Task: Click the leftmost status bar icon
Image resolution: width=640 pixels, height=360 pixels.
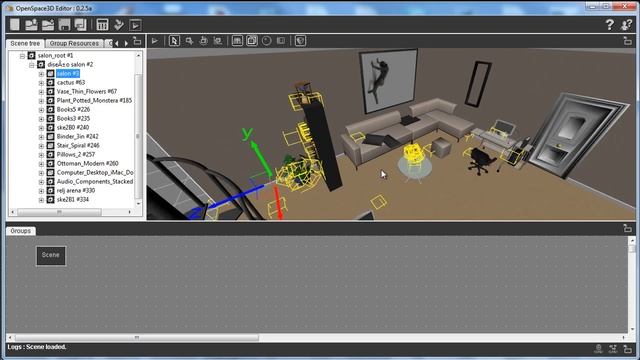Action: point(598,349)
